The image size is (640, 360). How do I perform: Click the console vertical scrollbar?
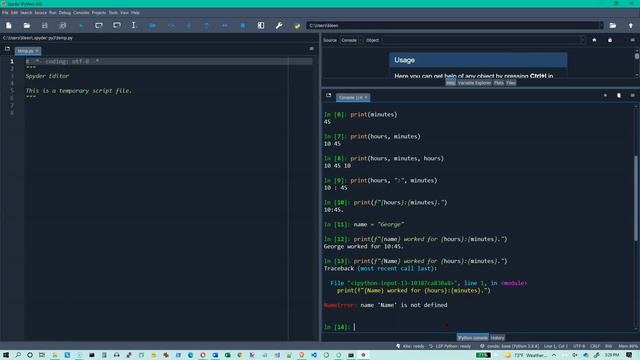tap(636, 198)
